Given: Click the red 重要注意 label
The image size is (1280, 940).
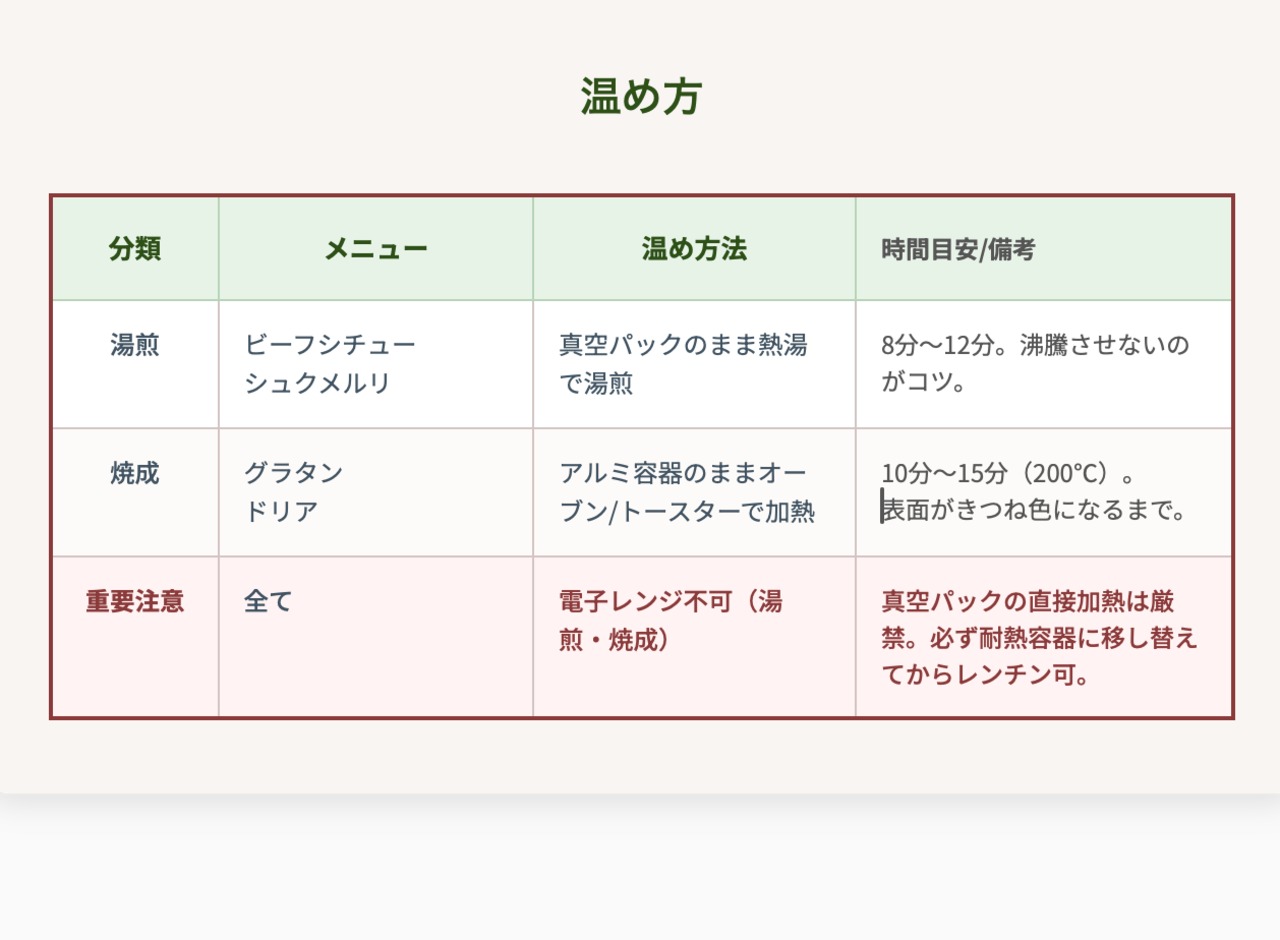Looking at the screenshot, I should click(x=135, y=601).
